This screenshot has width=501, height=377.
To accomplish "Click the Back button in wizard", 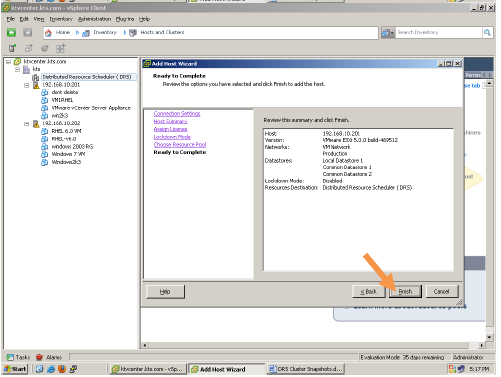I will click(369, 292).
